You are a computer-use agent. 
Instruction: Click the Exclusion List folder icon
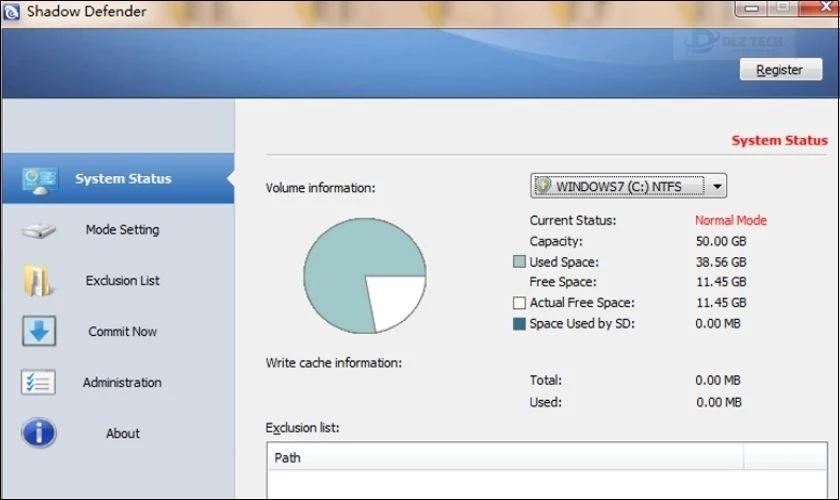(38, 280)
